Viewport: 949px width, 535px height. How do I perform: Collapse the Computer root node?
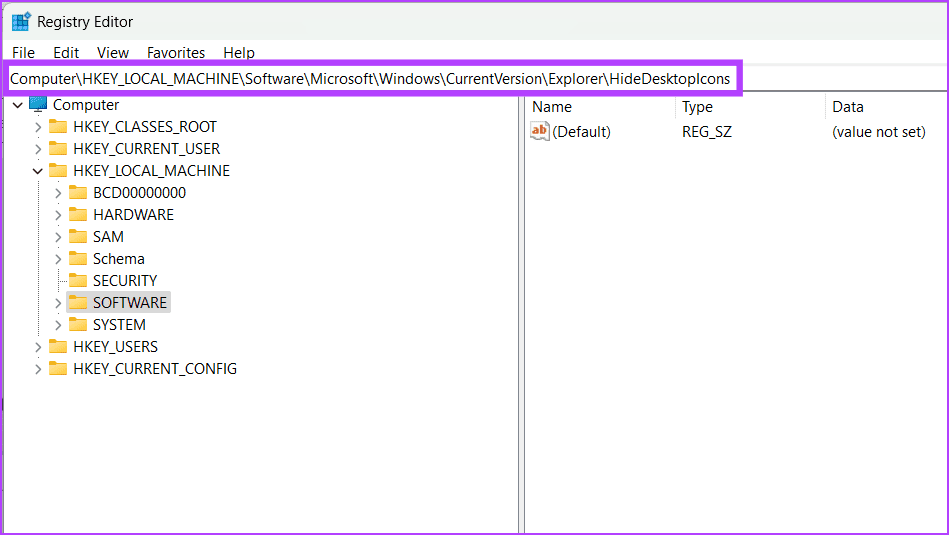[x=18, y=105]
